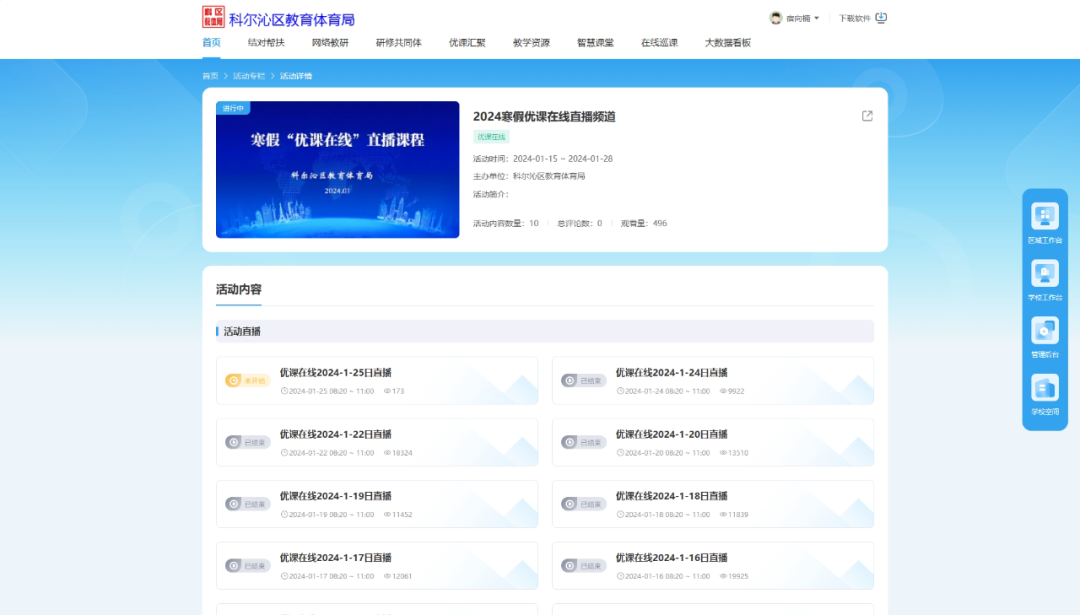The image size is (1080, 615).
Task: Open the 在线巡课 section
Action: [661, 42]
